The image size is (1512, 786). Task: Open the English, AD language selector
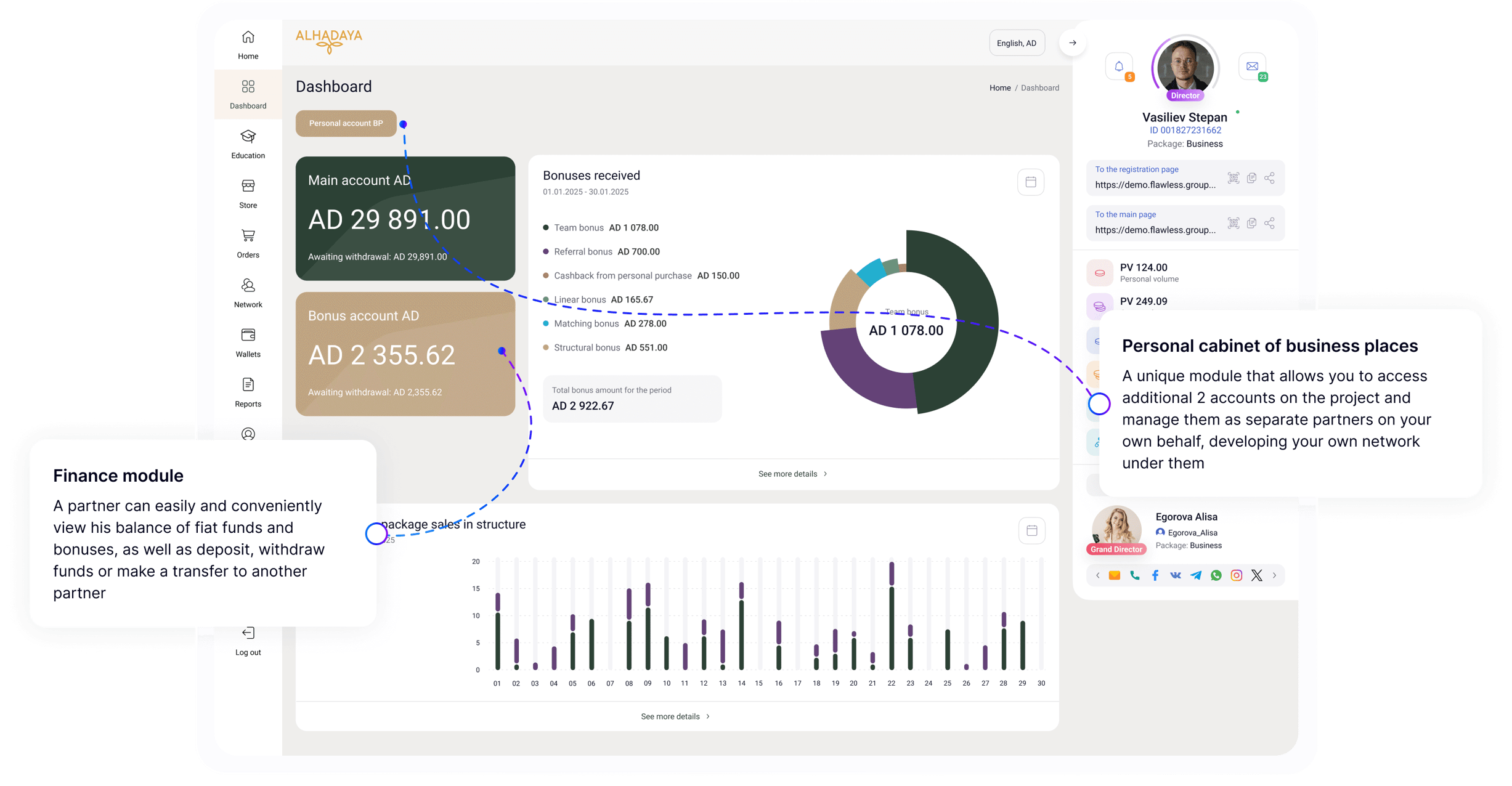pos(1017,43)
